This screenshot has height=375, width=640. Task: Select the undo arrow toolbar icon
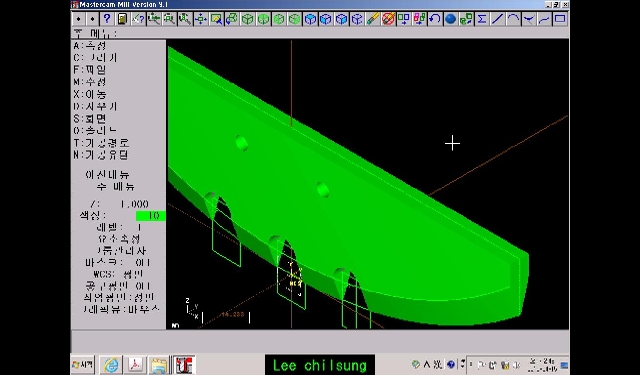(x=435, y=19)
